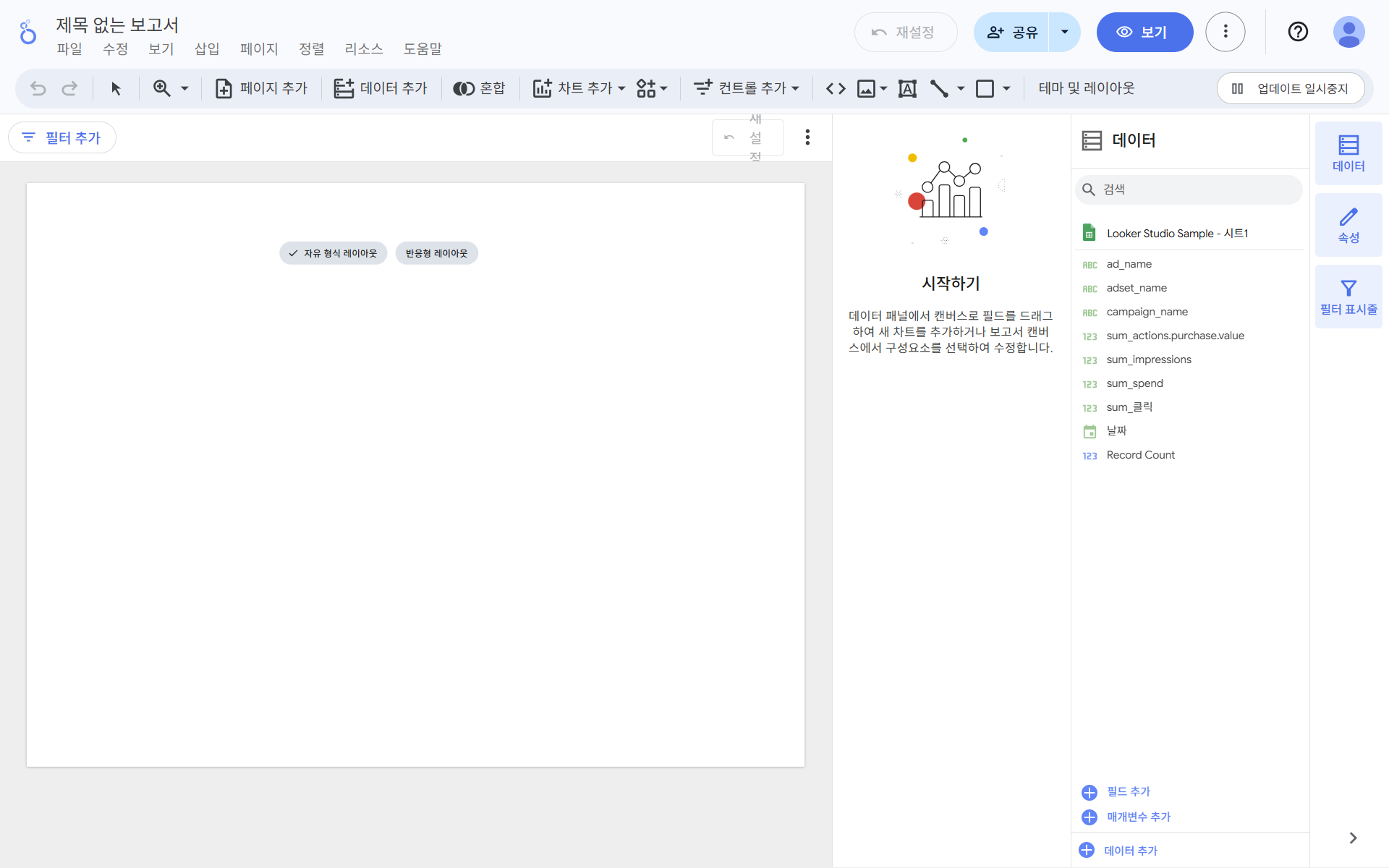This screenshot has width=1389, height=868.
Task: Select the line drawing tool
Action: tap(939, 88)
